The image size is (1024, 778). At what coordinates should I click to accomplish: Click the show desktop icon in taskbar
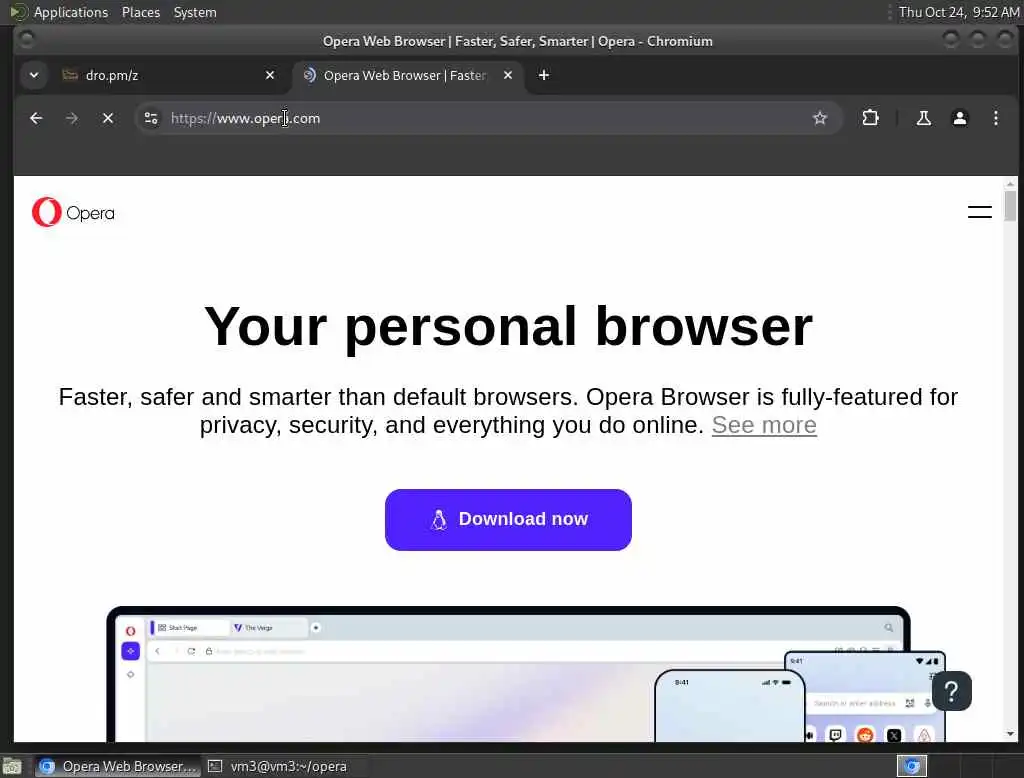click(12, 766)
